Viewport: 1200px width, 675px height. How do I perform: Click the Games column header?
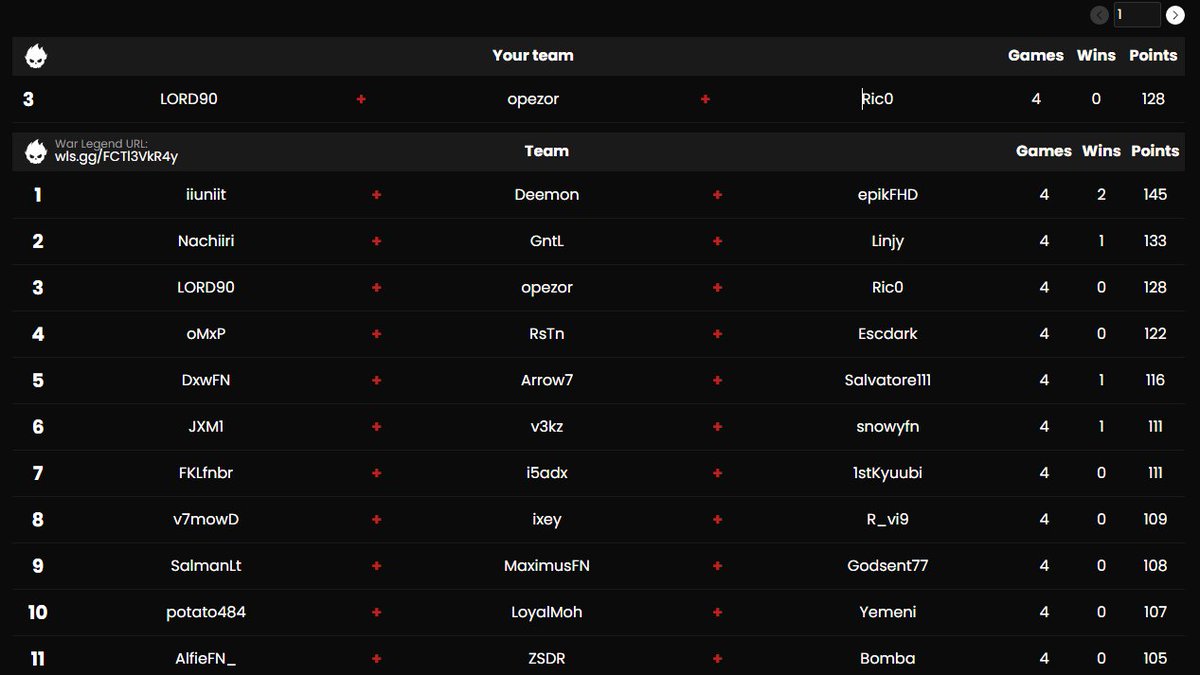tap(1044, 150)
